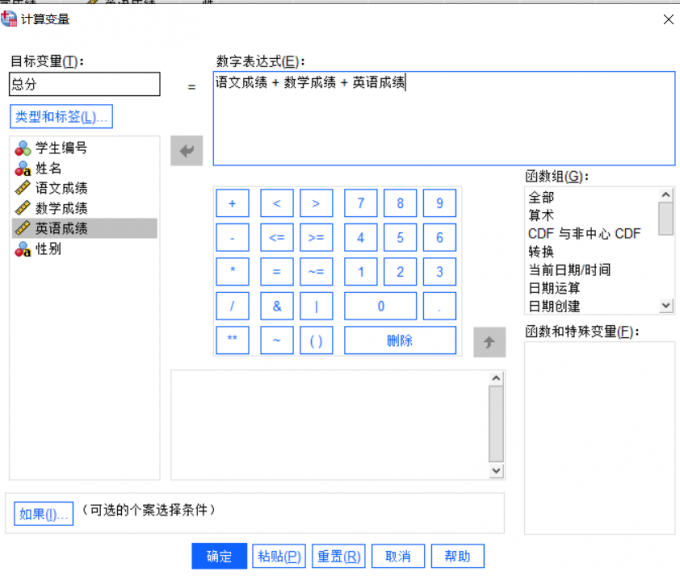Click function group list scroll-up arrow

pyautogui.click(x=666, y=195)
